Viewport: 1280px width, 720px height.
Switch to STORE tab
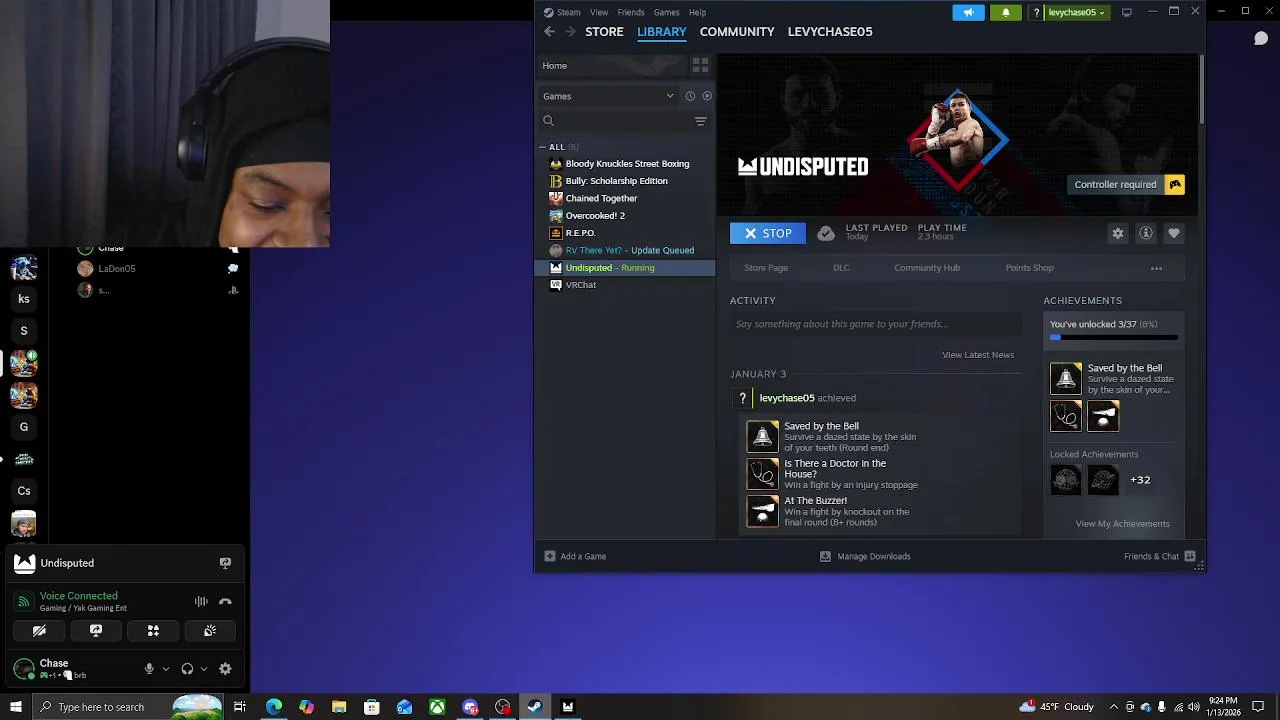click(x=604, y=32)
